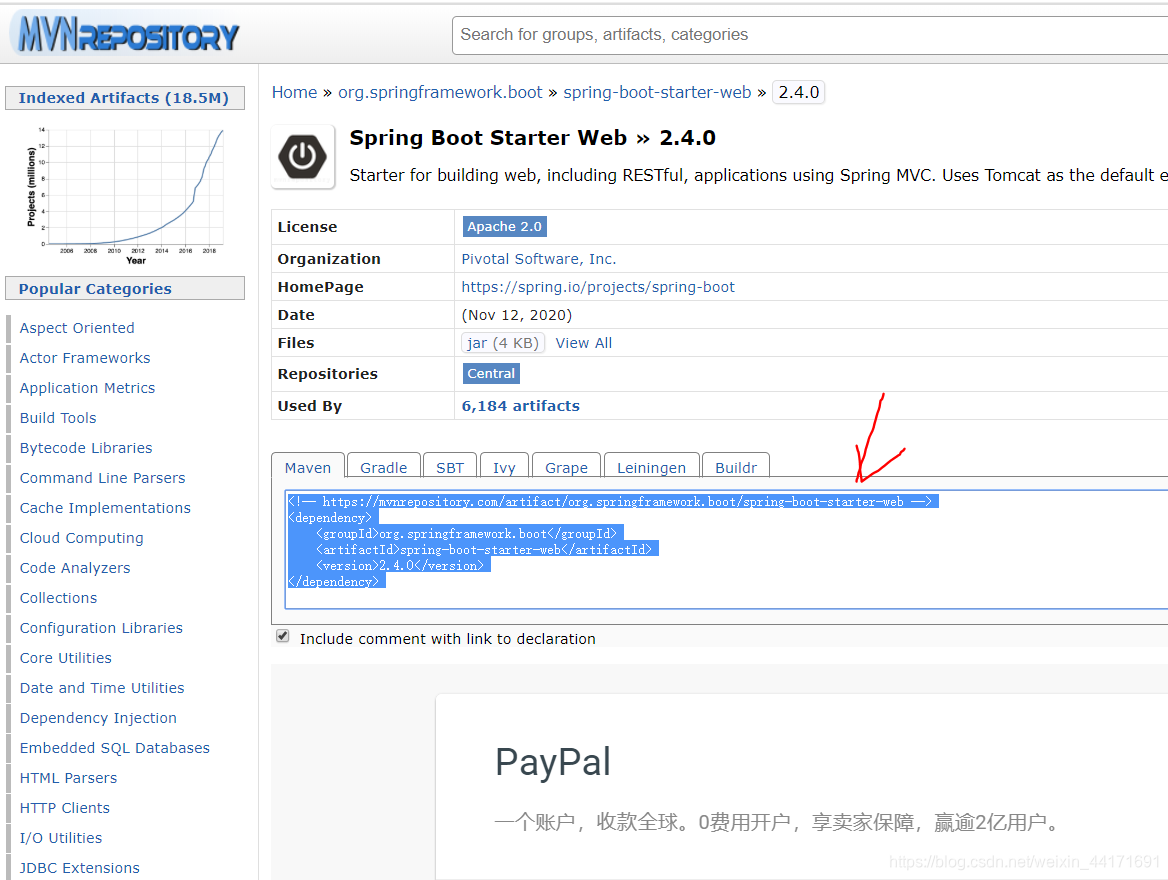Open Collections category
Image resolution: width=1168 pixels, height=880 pixels.
point(58,598)
